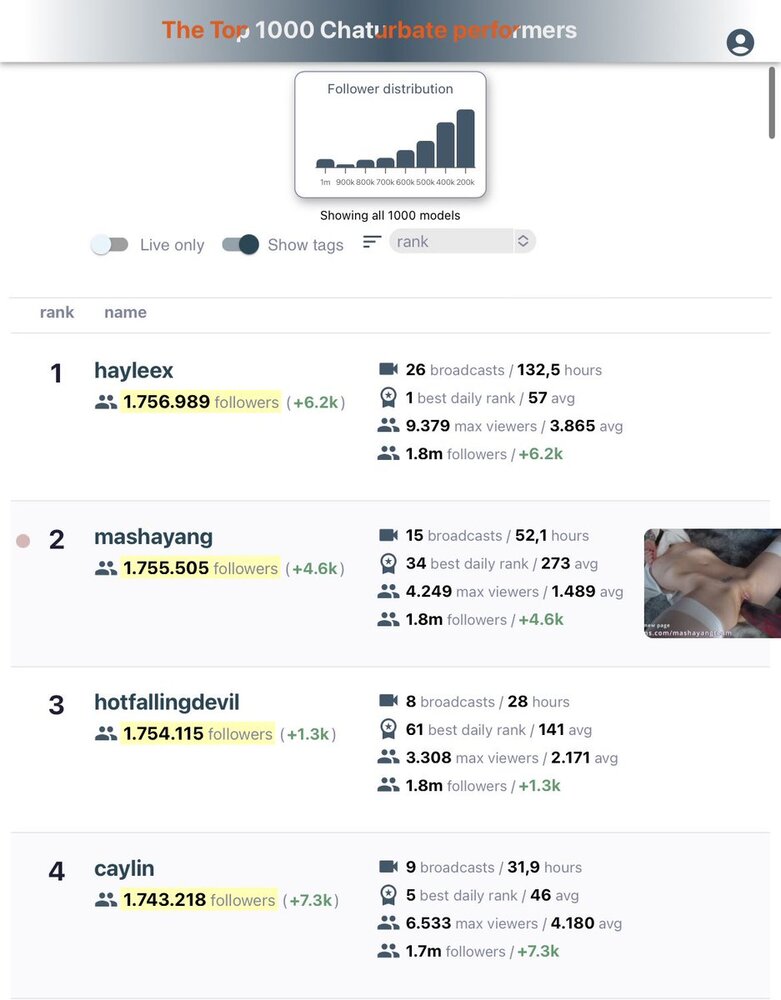Viewport: 781px width, 1000px height.
Task: Open the rank sort dropdown
Action: 462,241
